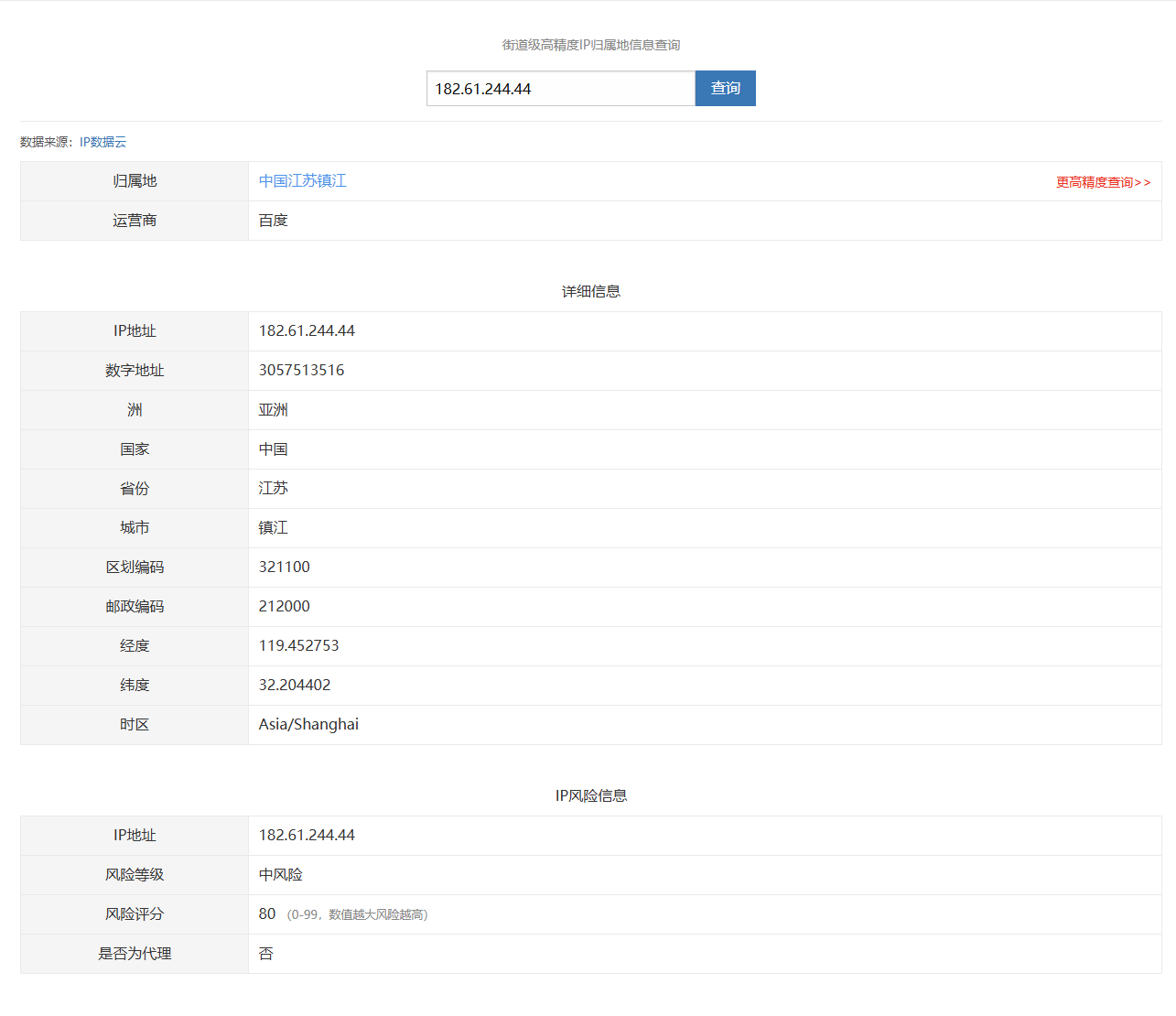The width and height of the screenshot is (1176, 1016).
Task: Click inside the IP address search box
Action: click(x=559, y=88)
